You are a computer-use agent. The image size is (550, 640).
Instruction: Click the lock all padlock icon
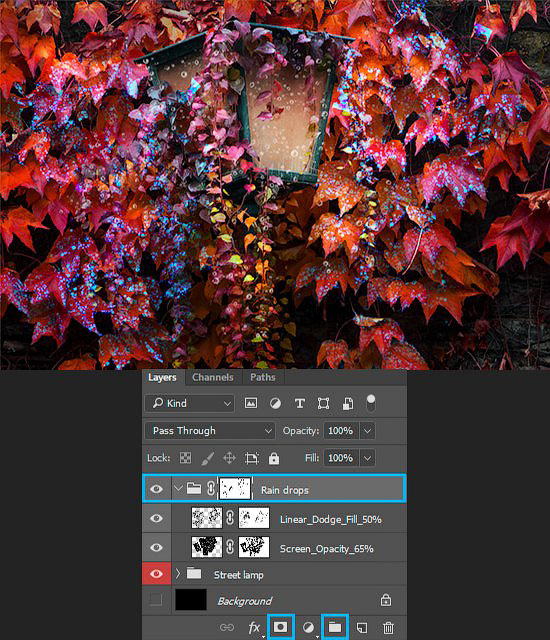274,458
